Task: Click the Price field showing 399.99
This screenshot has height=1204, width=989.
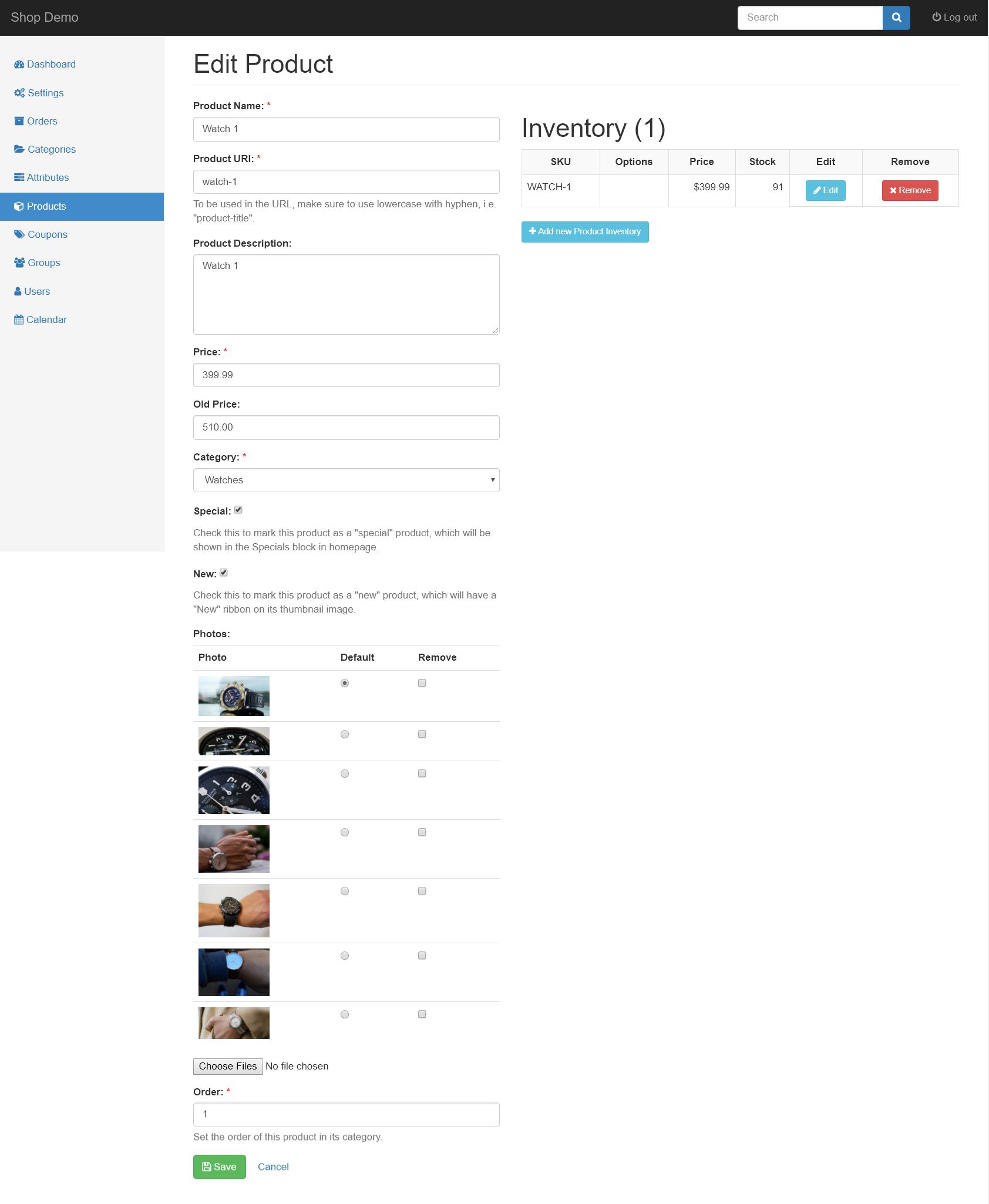Action: click(x=347, y=375)
